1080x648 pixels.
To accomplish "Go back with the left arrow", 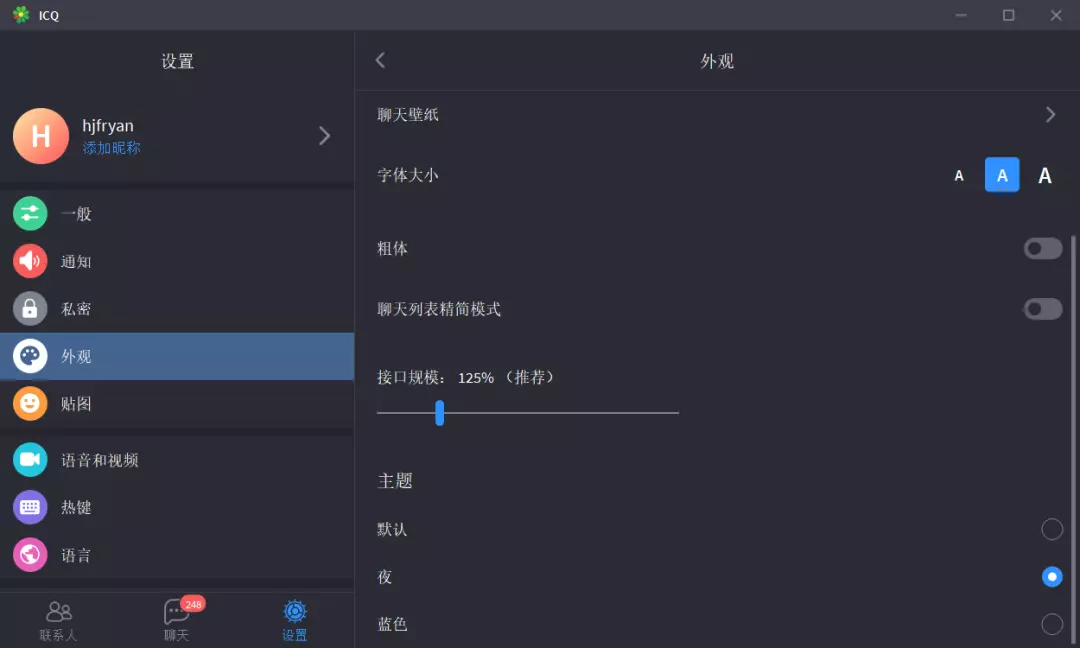I will click(x=380, y=60).
